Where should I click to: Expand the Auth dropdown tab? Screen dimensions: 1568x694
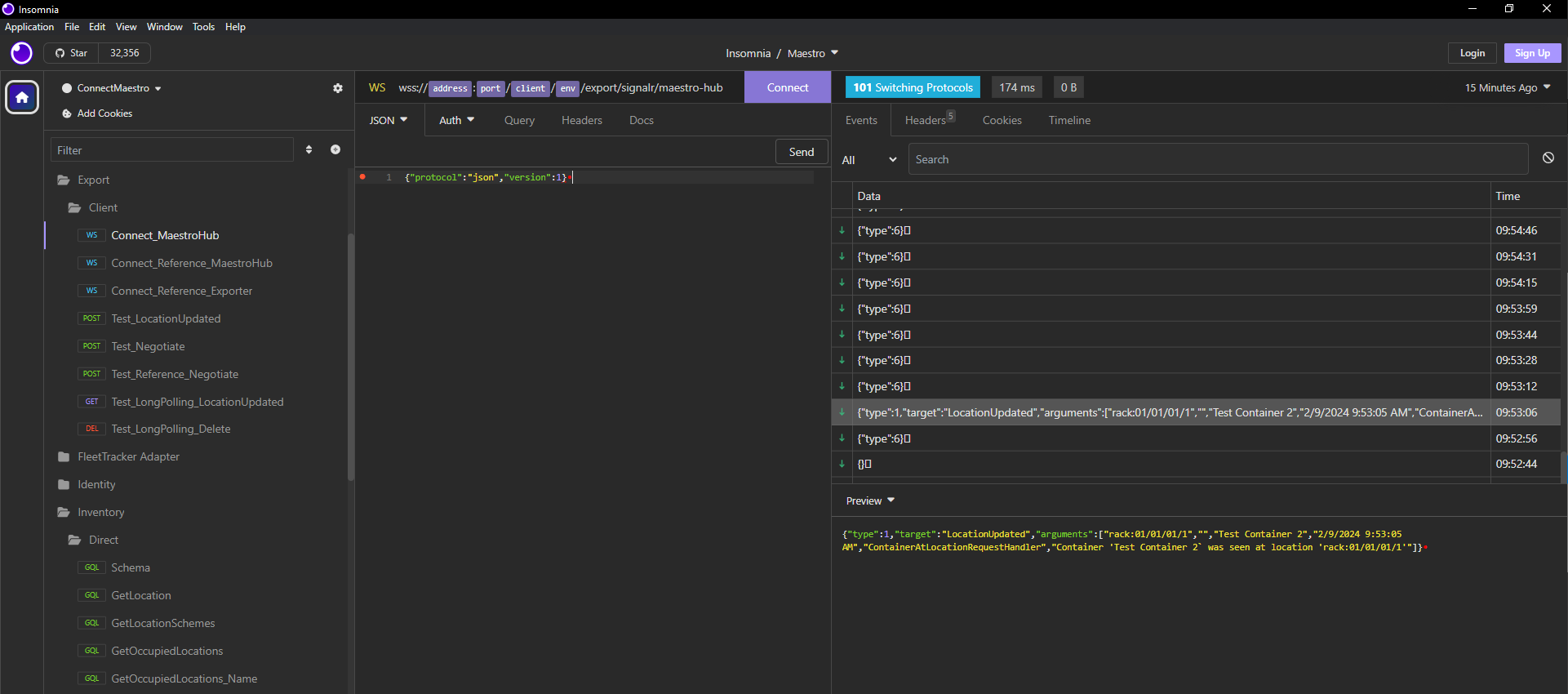pyautogui.click(x=457, y=120)
